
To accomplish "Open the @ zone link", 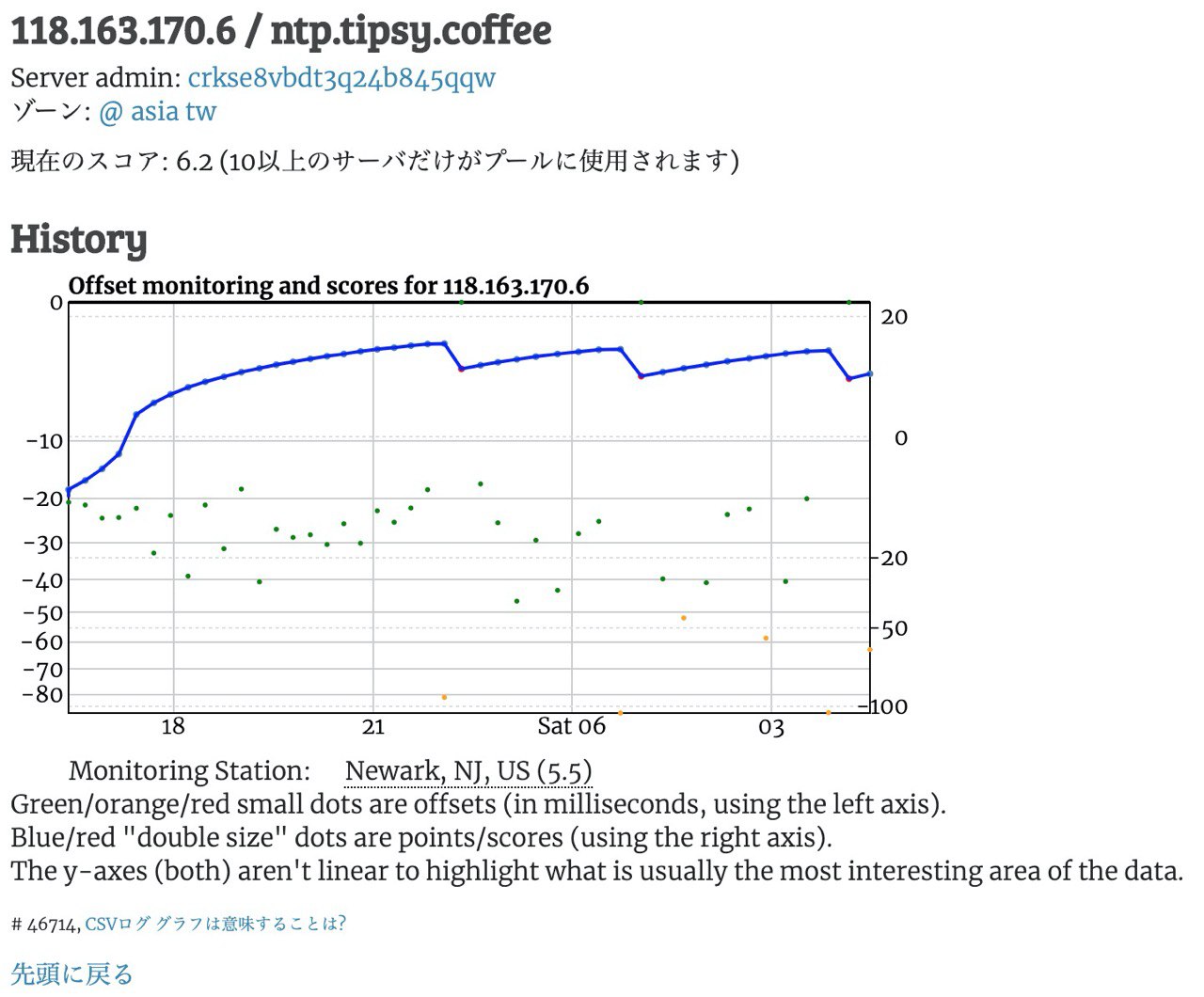I will click(x=111, y=111).
